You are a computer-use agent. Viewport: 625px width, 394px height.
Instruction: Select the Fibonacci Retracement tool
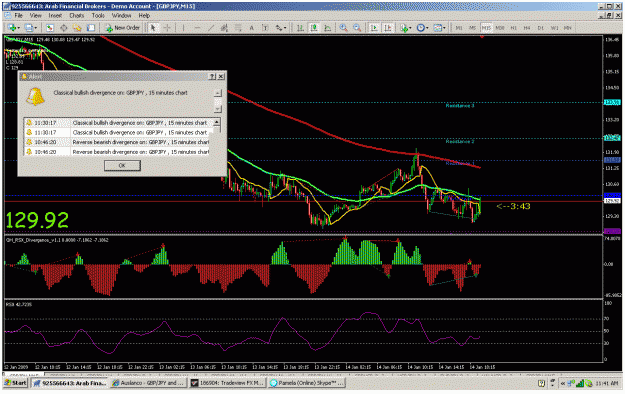[238, 28]
